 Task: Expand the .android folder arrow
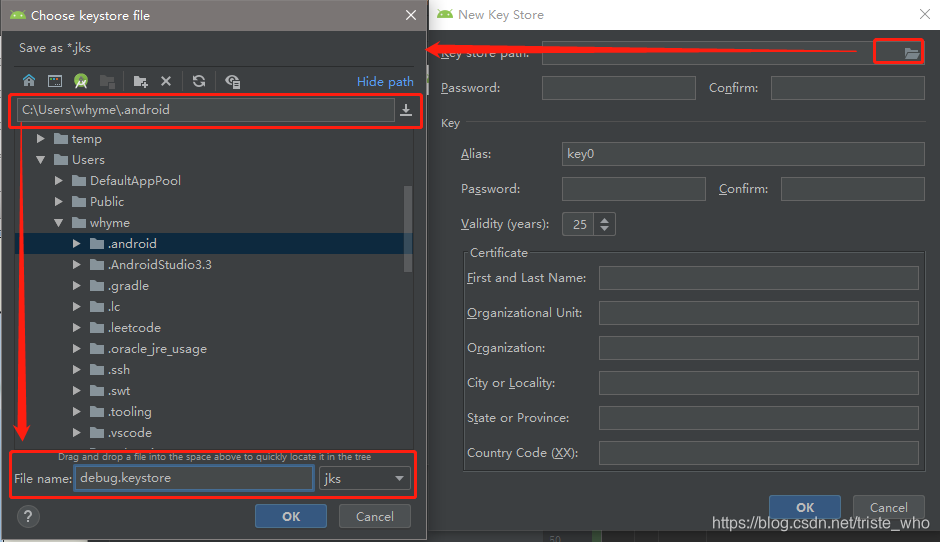77,243
